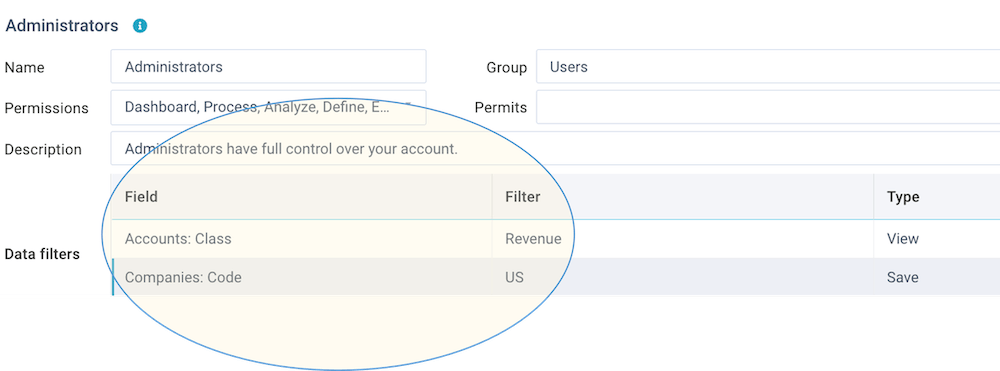Click the Group label

[x=506, y=68]
